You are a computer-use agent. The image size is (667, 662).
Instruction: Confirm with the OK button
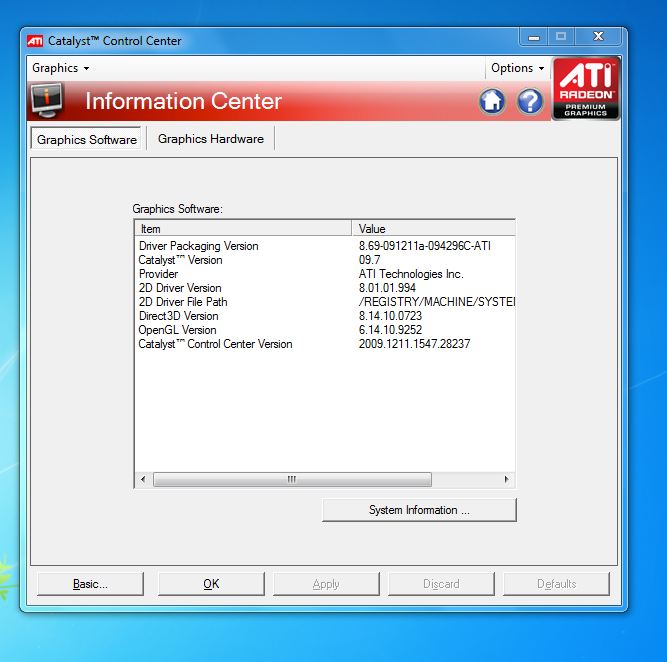coord(211,584)
